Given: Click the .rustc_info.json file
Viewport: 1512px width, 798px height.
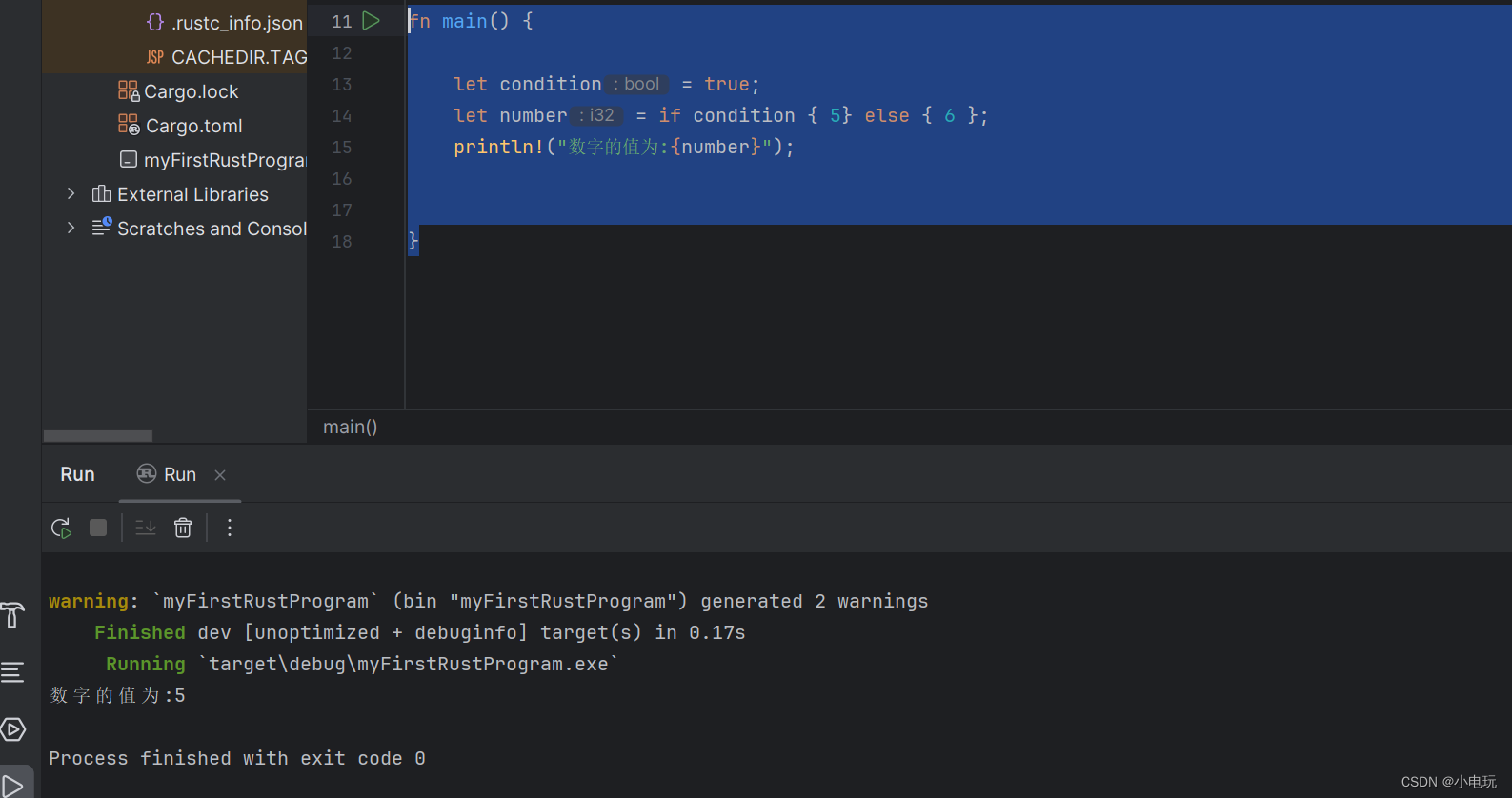Looking at the screenshot, I should (x=236, y=23).
